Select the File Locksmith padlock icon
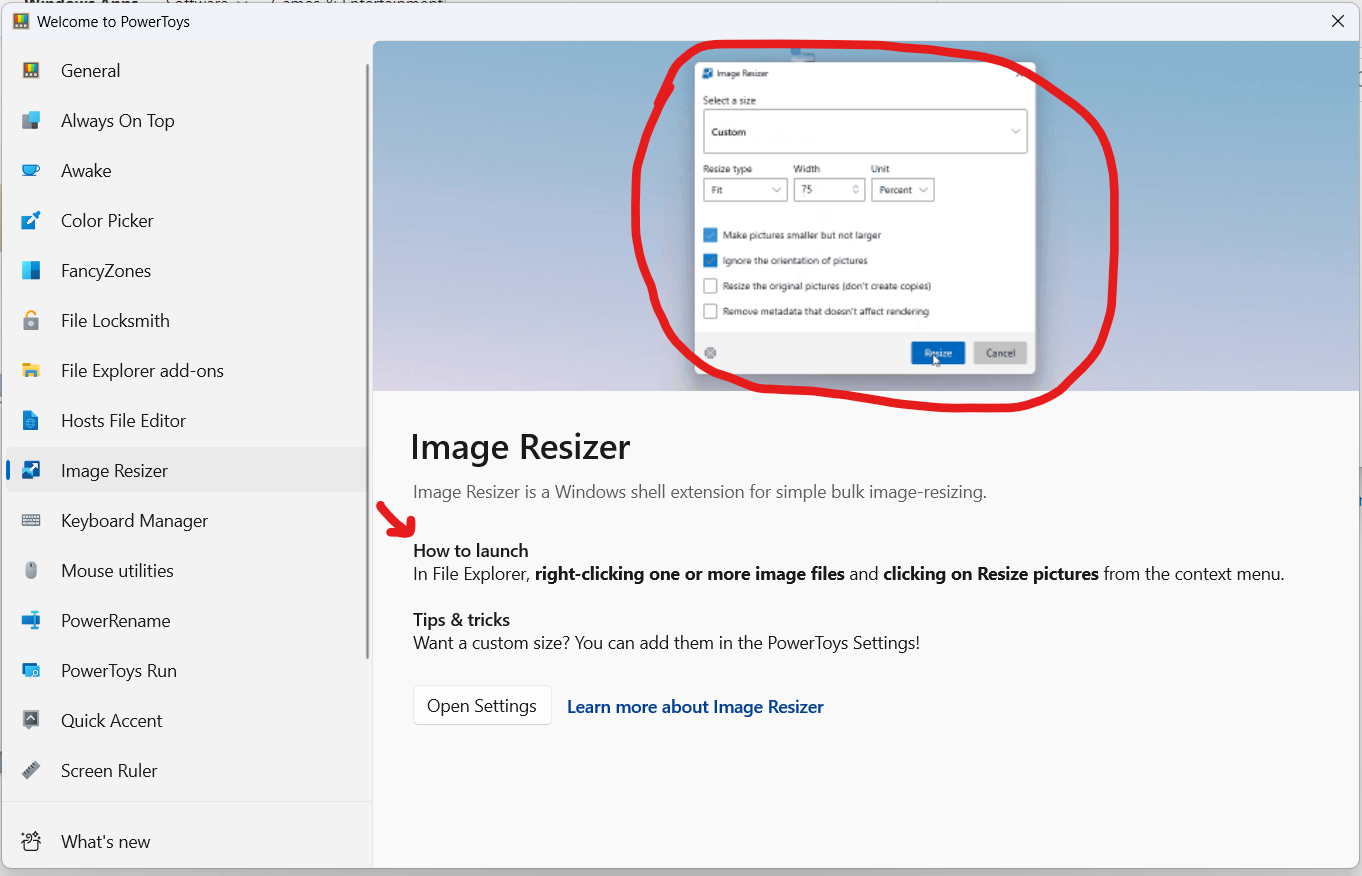Image resolution: width=1362 pixels, height=876 pixels. click(31, 321)
